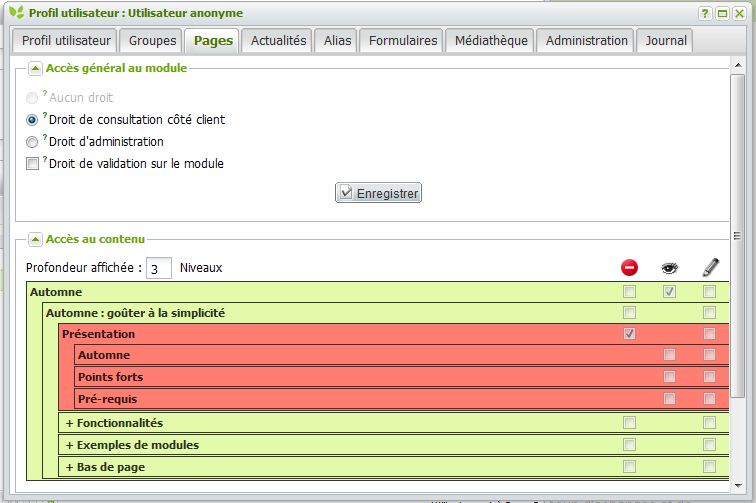Expand the Fonctionnalités tree node
Screen dimensions: 756x503
click(x=69, y=423)
